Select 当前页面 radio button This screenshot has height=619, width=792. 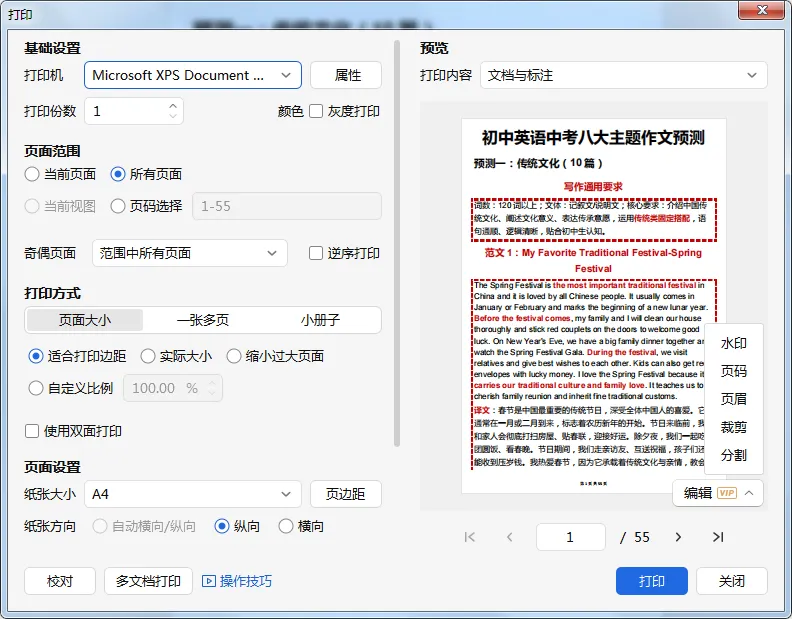pos(32,174)
